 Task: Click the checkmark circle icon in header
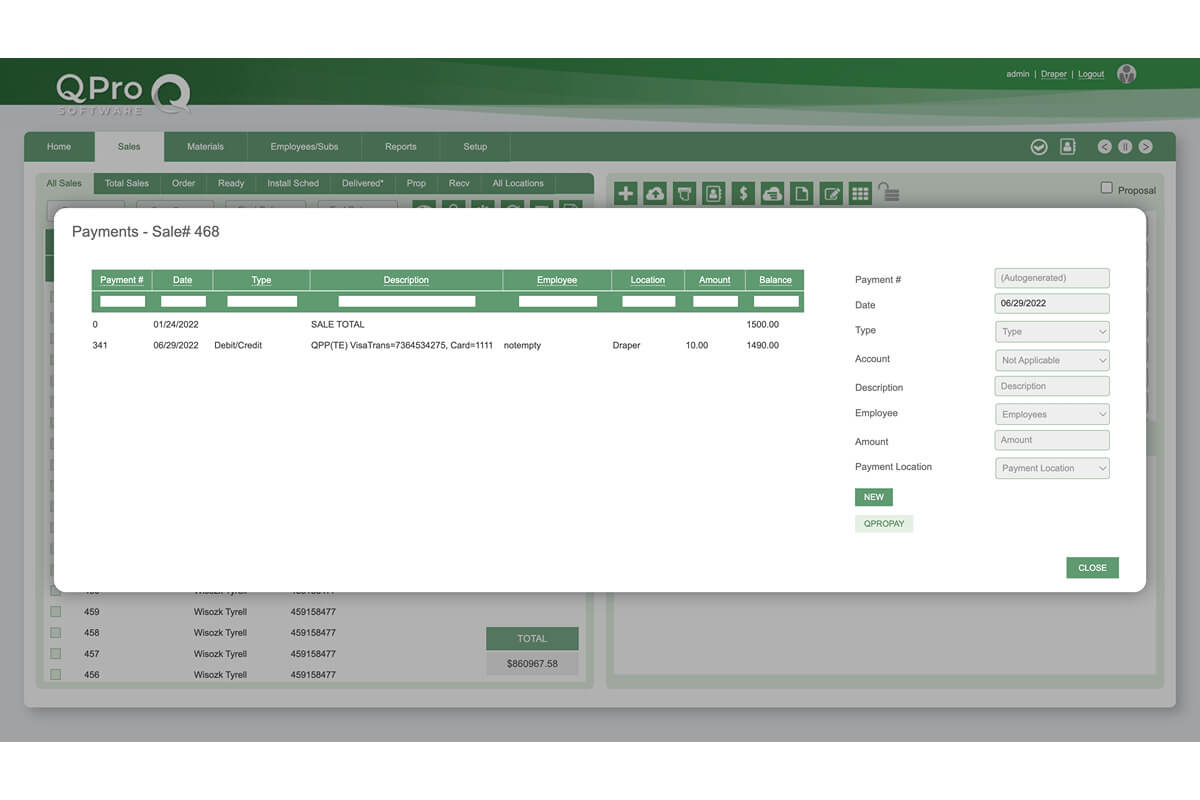click(1039, 147)
